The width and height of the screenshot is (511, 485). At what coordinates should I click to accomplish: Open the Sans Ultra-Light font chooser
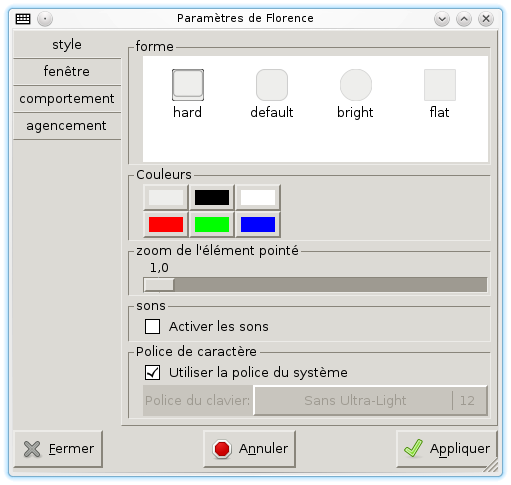(x=370, y=400)
